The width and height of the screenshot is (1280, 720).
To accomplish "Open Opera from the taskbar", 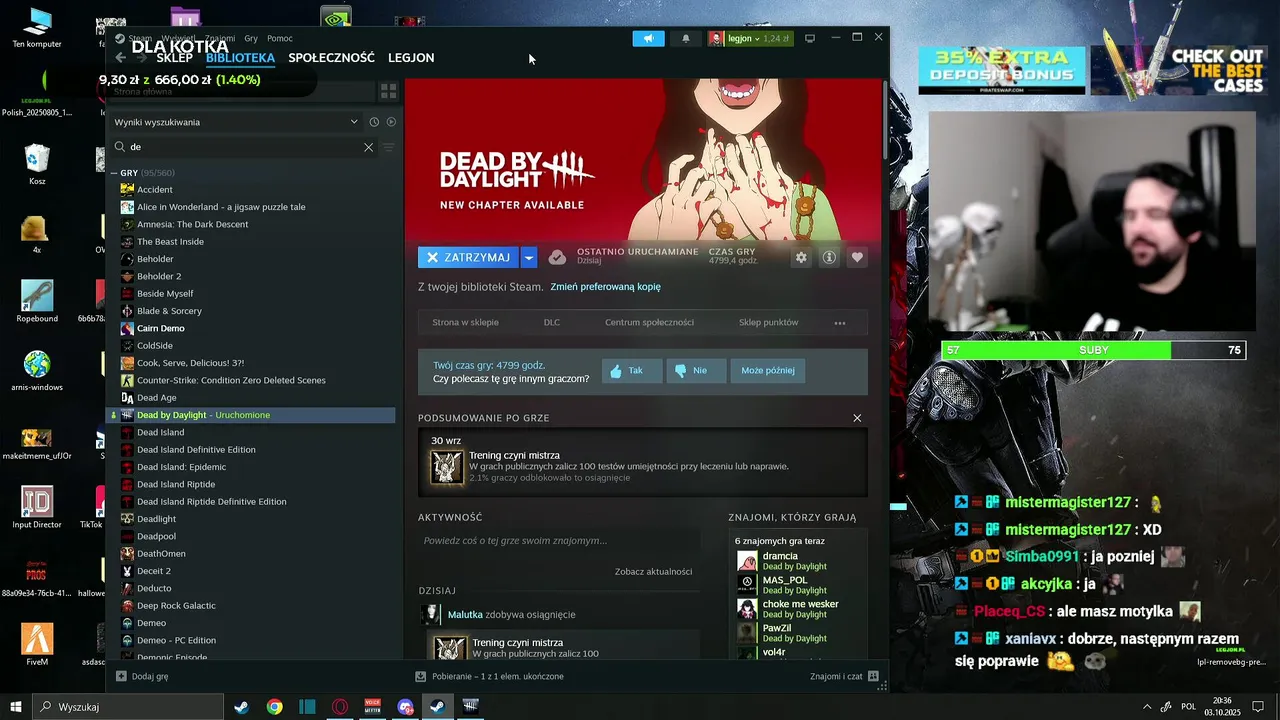I will [340, 707].
